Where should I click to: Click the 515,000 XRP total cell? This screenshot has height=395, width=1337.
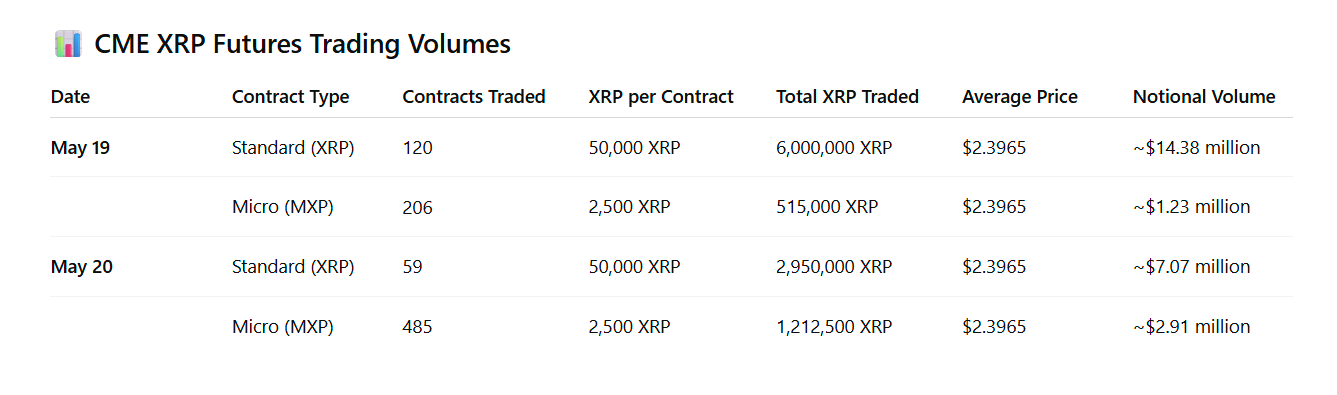[827, 207]
